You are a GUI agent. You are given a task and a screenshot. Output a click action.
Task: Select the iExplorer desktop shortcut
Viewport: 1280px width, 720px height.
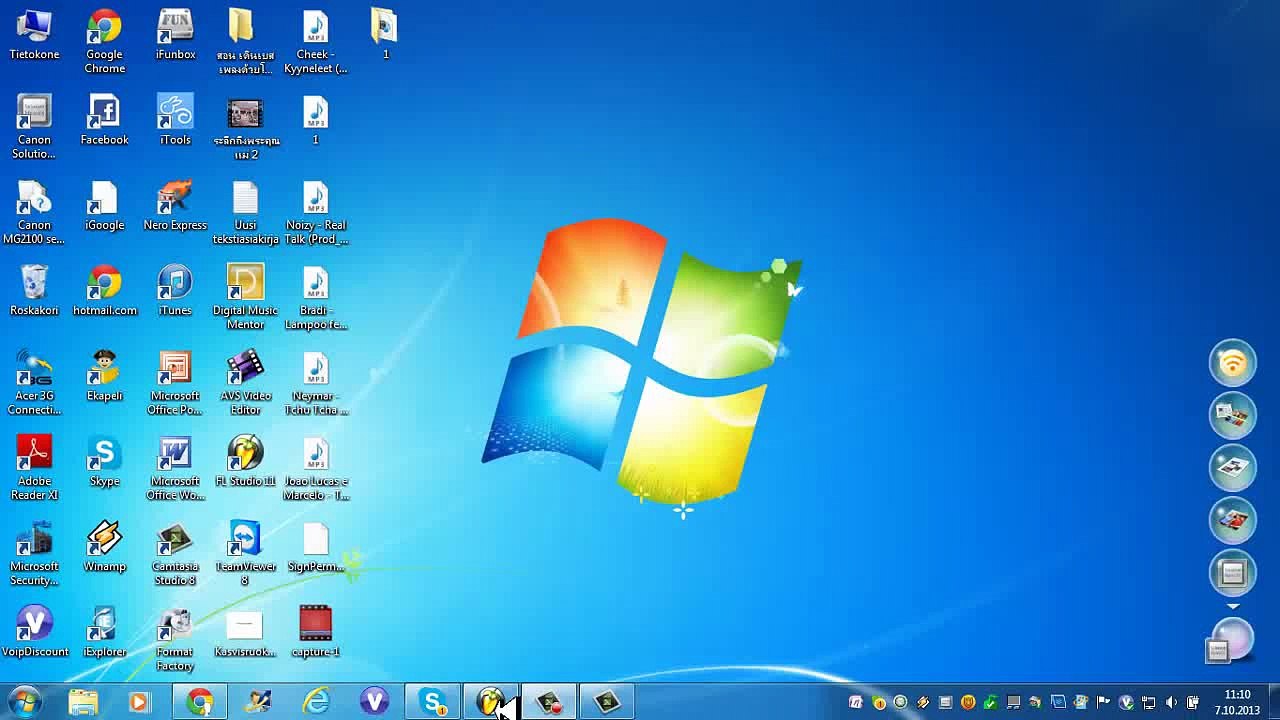pos(104,631)
